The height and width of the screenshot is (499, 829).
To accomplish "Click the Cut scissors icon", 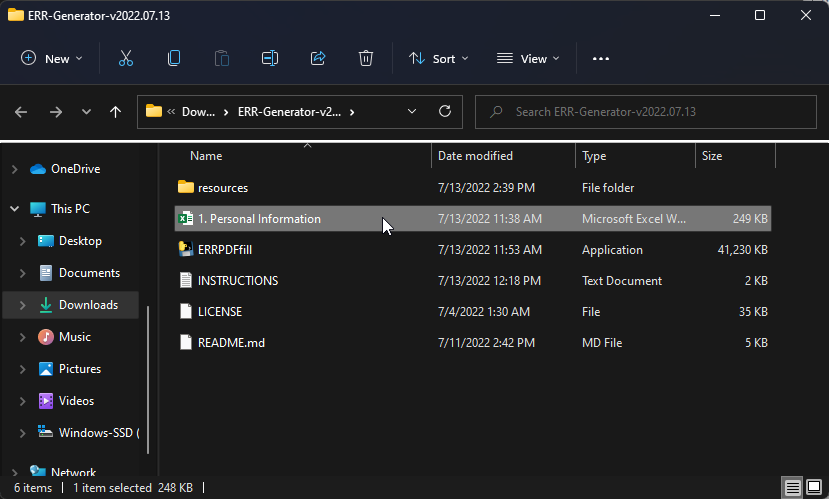I will click(x=126, y=58).
